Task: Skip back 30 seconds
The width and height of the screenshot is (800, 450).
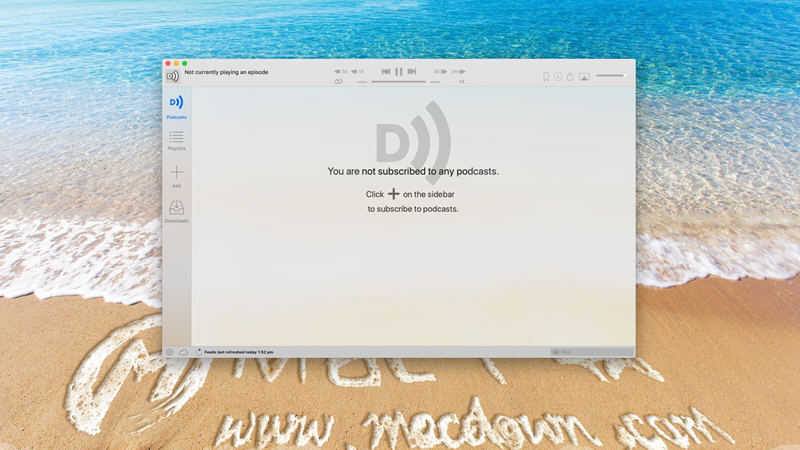Action: [341, 72]
